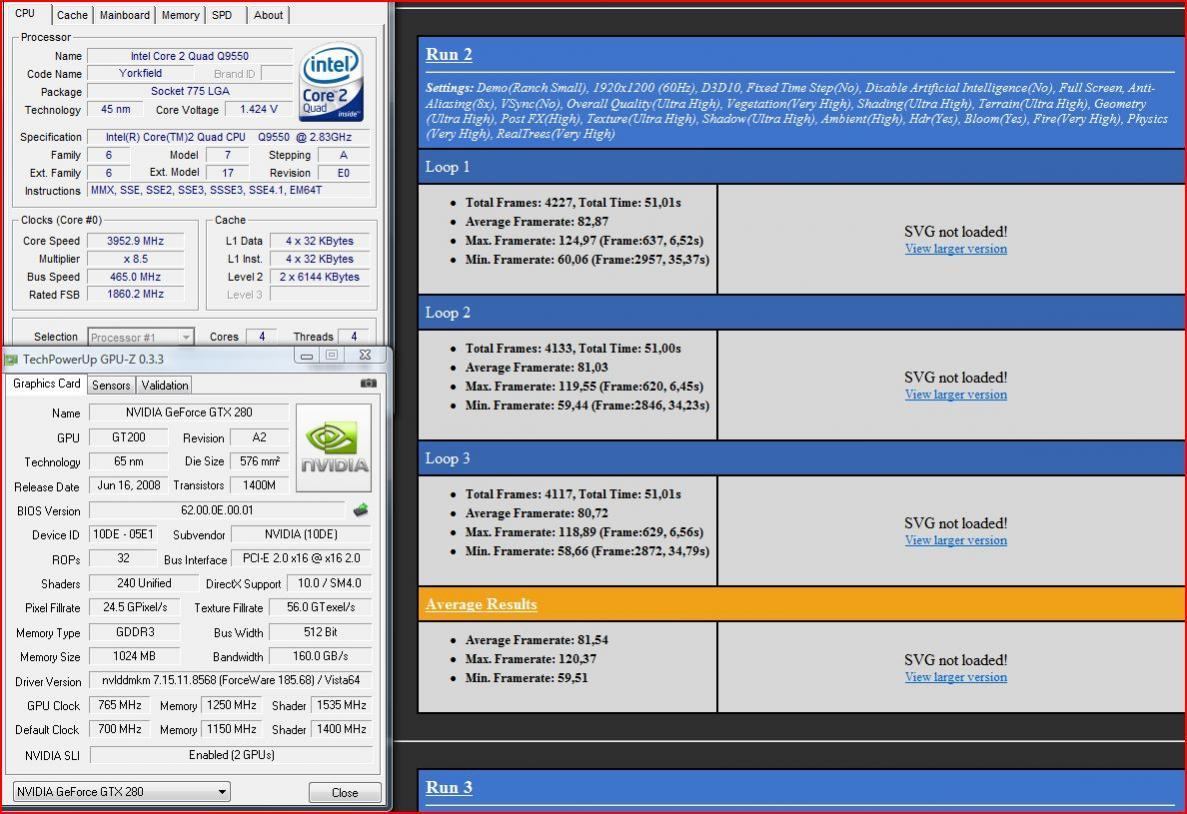This screenshot has height=814, width=1187.
Task: Click the Device ID value 10DE - 05E1
Action: [123, 534]
